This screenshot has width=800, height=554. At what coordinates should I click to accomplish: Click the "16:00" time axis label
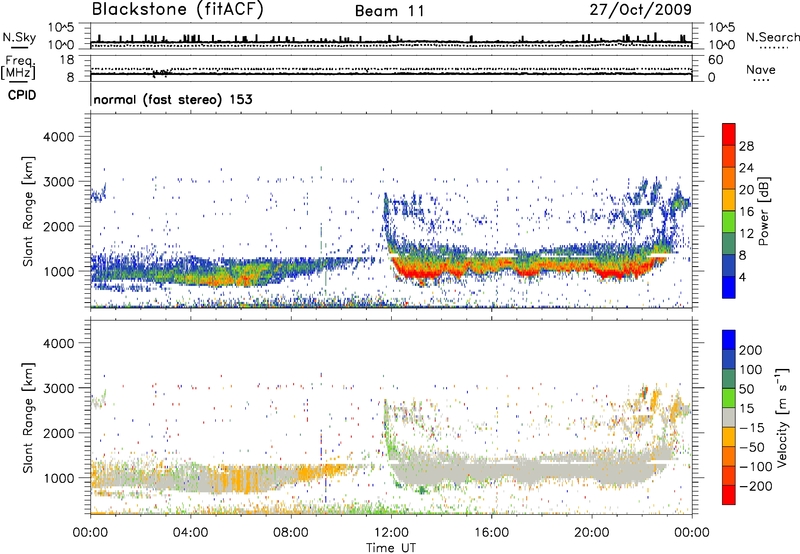point(491,533)
